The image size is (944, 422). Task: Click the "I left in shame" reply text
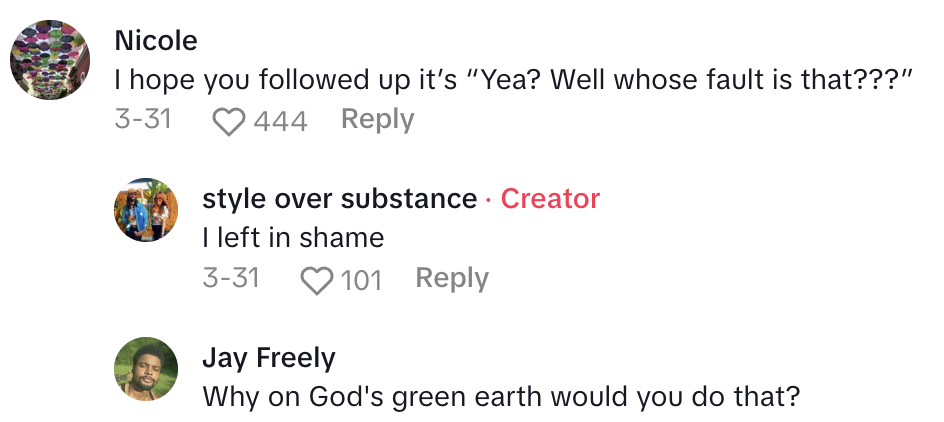293,238
